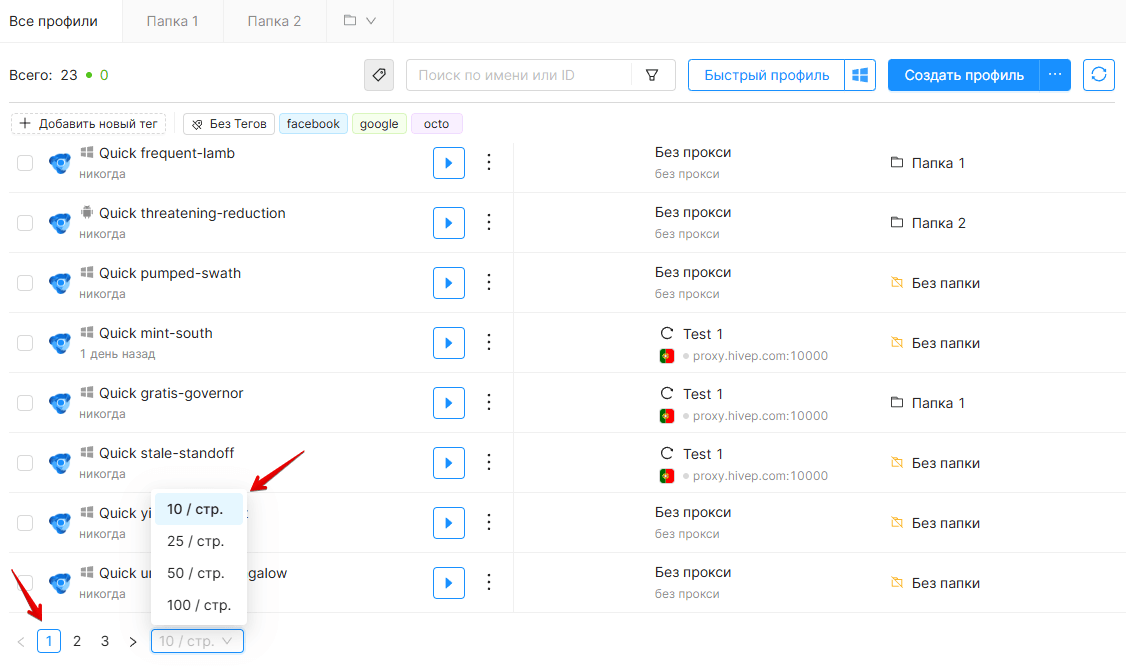
Task: Open three-dot menu for Quick frequent-lamb
Action: pos(489,162)
